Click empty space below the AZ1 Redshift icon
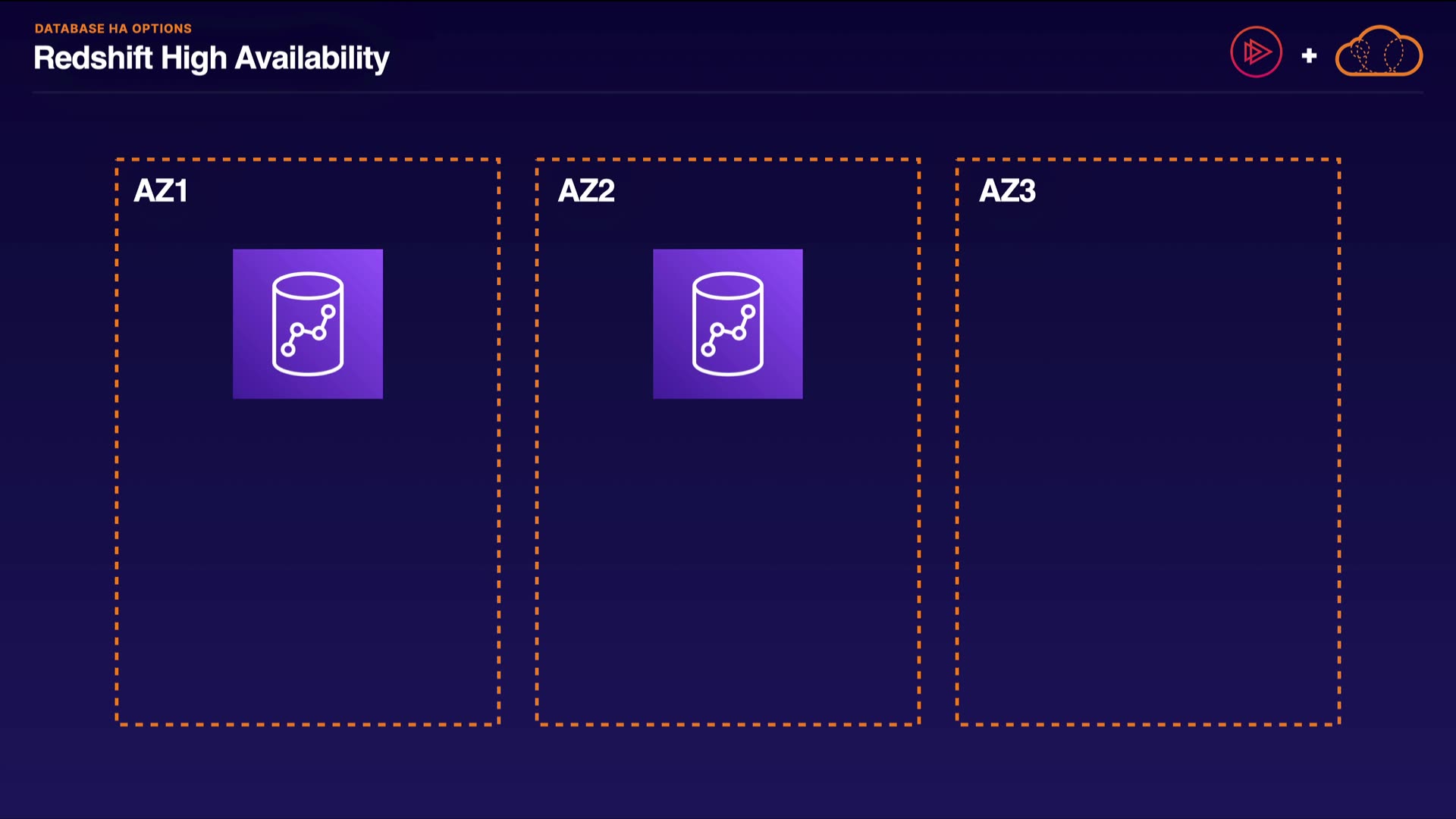Viewport: 1456px width, 819px height. tap(307, 561)
